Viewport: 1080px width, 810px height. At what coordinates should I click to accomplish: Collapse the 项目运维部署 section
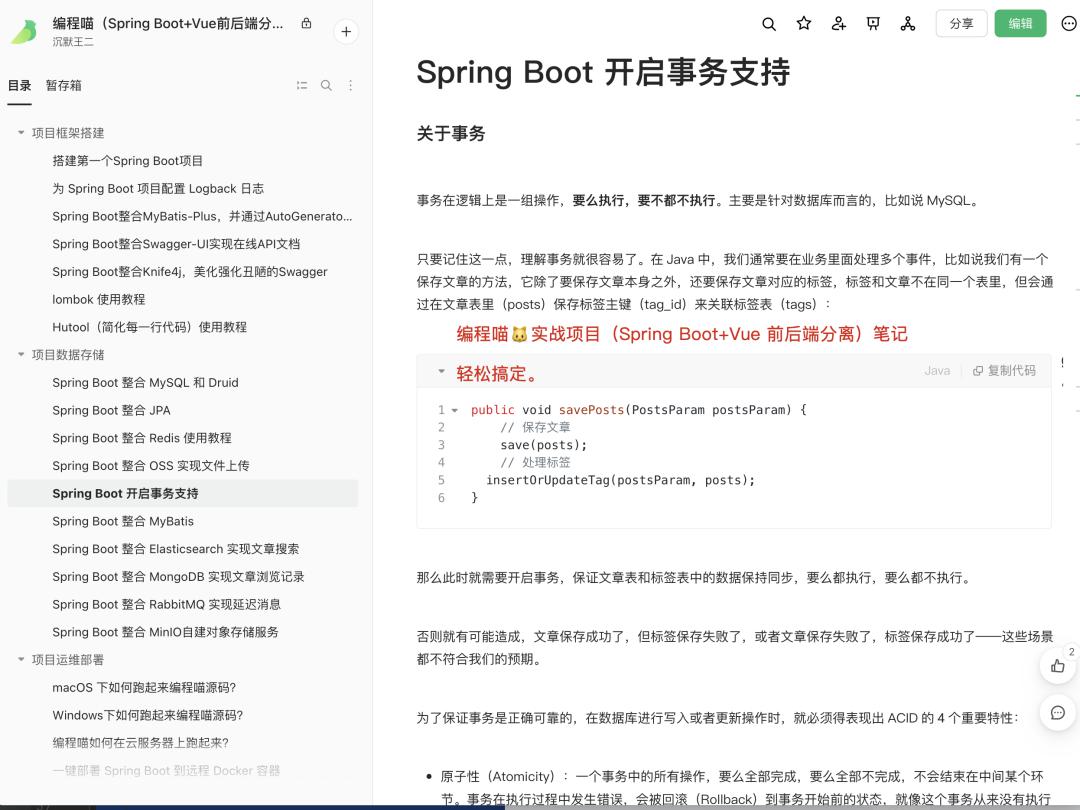tap(21, 660)
